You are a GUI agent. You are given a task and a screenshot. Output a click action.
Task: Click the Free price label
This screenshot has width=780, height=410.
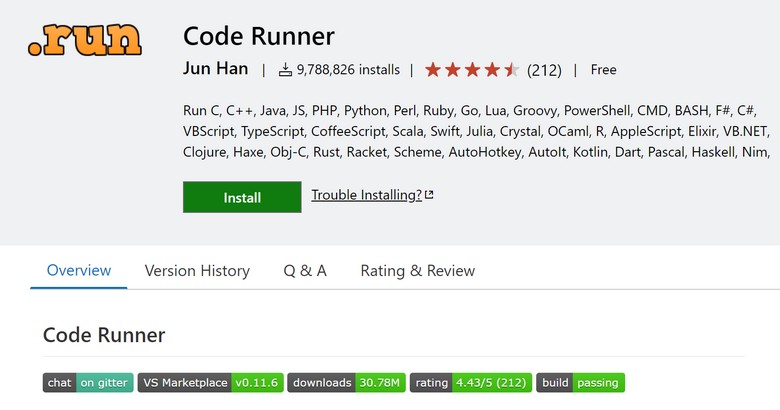tap(603, 70)
